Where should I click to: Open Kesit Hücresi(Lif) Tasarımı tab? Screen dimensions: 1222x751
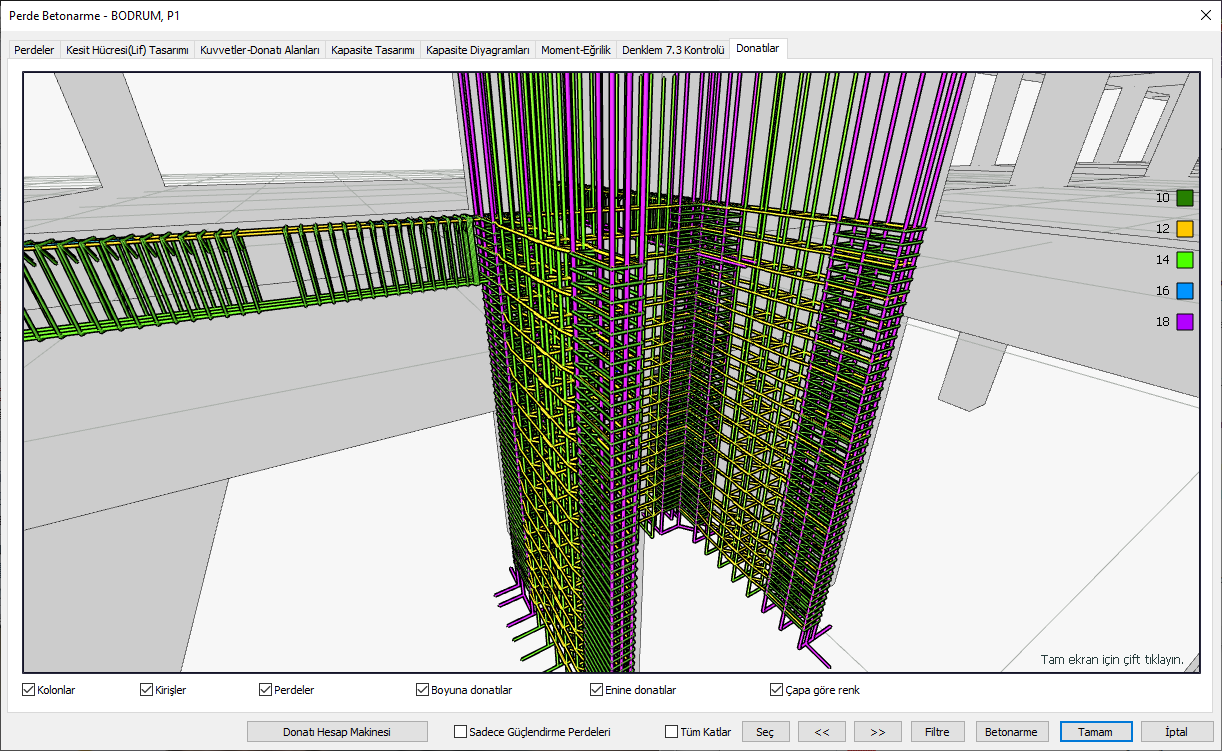[127, 50]
